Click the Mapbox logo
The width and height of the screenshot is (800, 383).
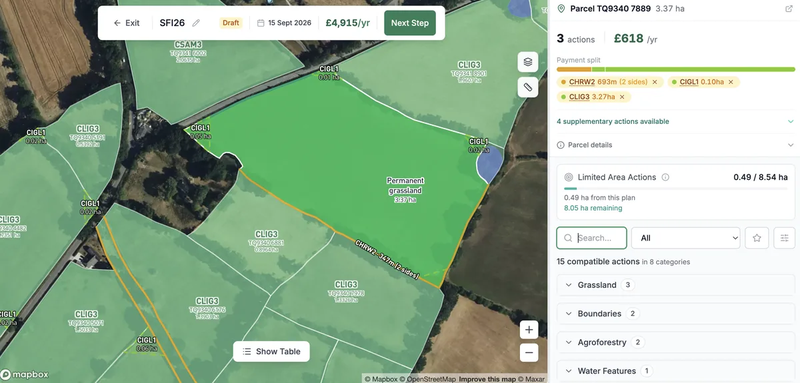coord(24,375)
